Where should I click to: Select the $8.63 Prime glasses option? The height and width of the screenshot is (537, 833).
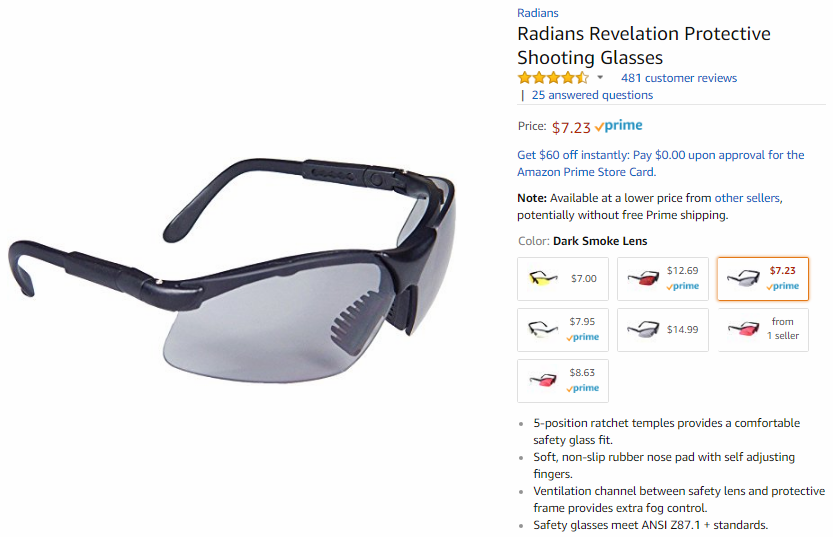click(x=563, y=381)
